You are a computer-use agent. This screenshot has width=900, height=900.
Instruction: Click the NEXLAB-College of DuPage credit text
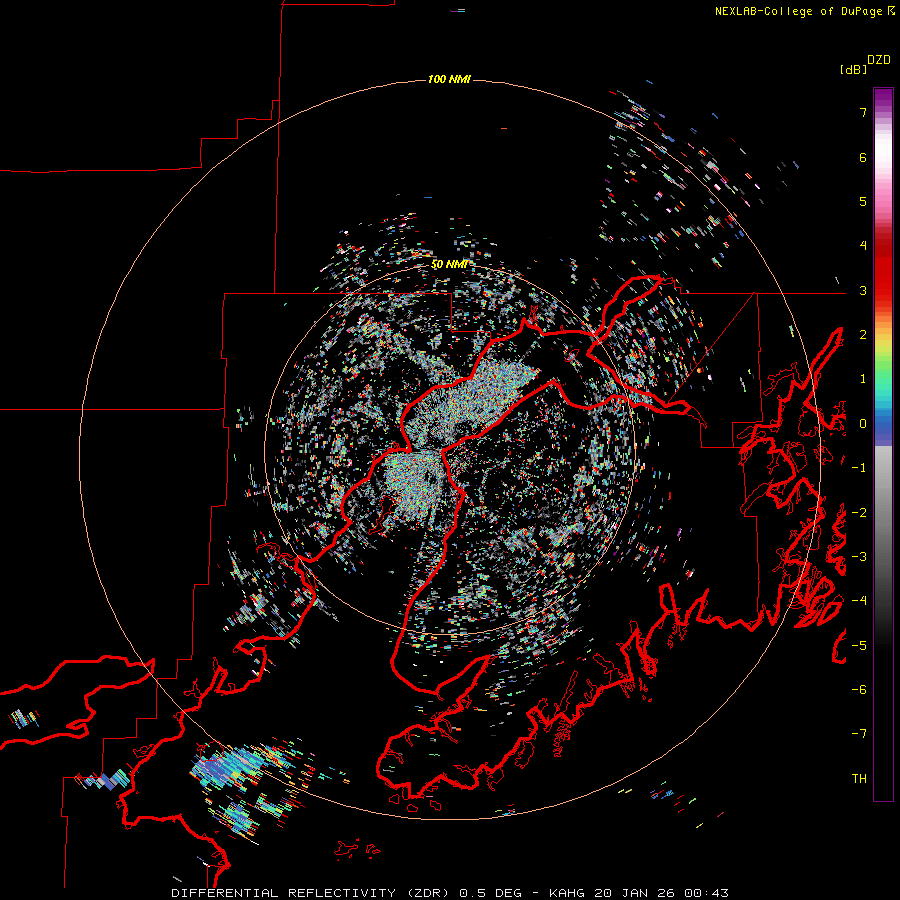click(x=800, y=11)
